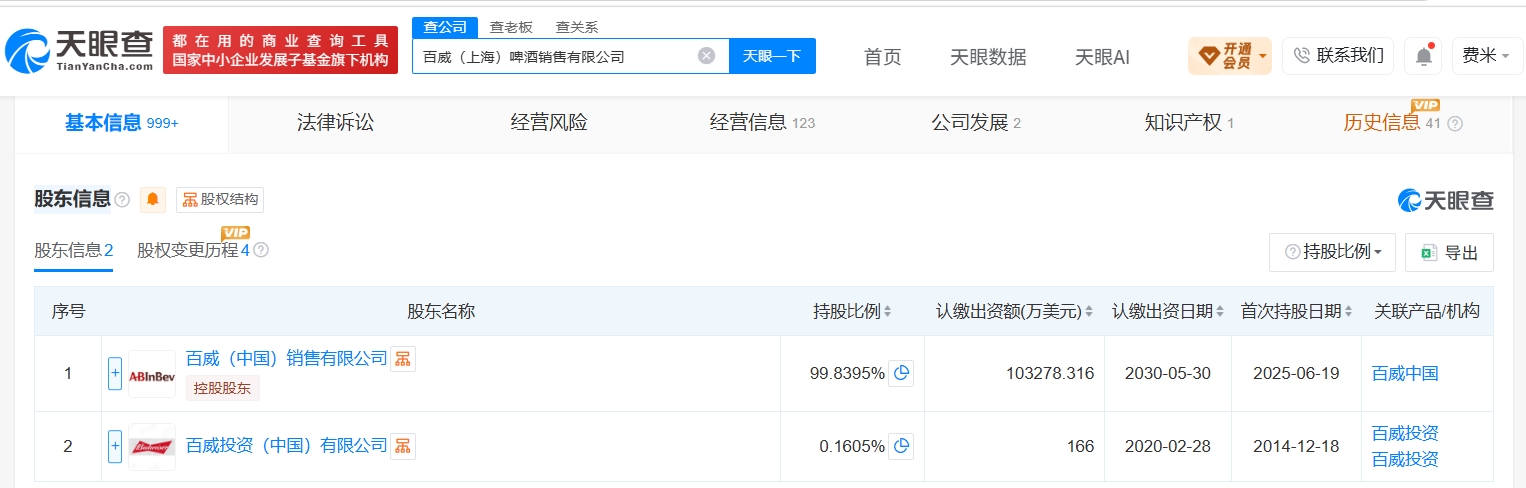The width and height of the screenshot is (1526, 488).
Task: Click the 2030-05-30 date cell
Action: 1168,373
